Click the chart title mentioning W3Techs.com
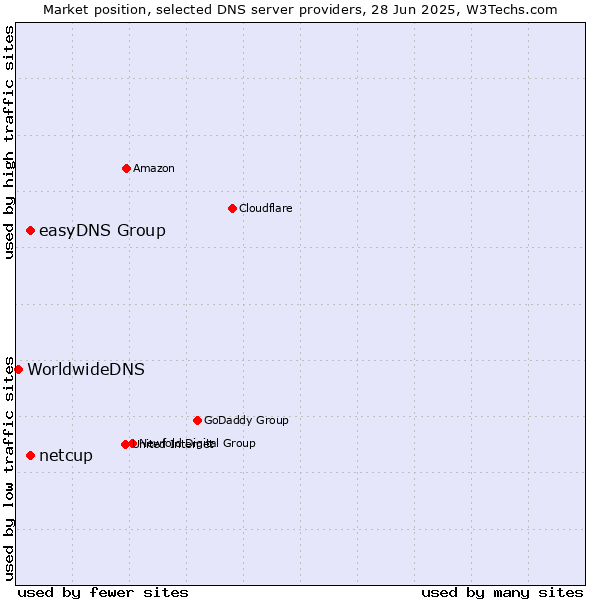600x600 pixels. point(300,10)
